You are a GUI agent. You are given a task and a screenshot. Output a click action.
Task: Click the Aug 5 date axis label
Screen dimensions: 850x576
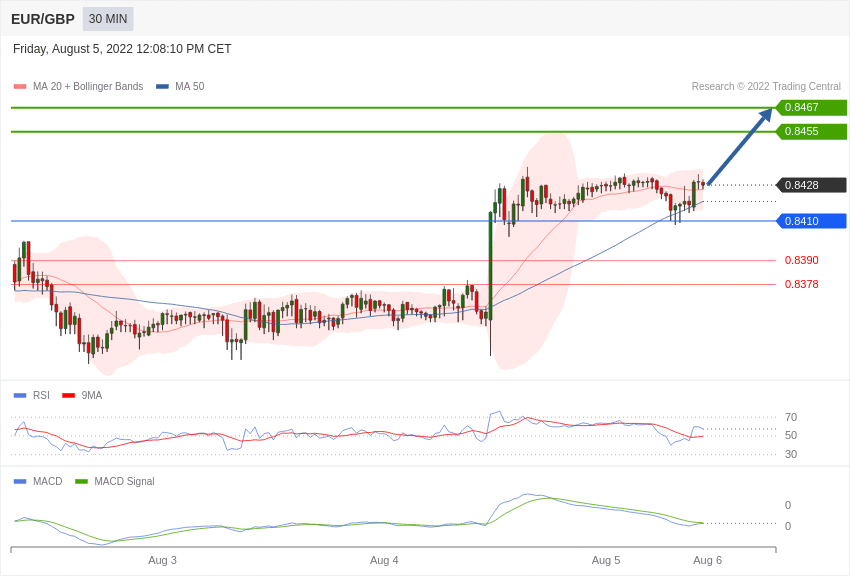(606, 560)
